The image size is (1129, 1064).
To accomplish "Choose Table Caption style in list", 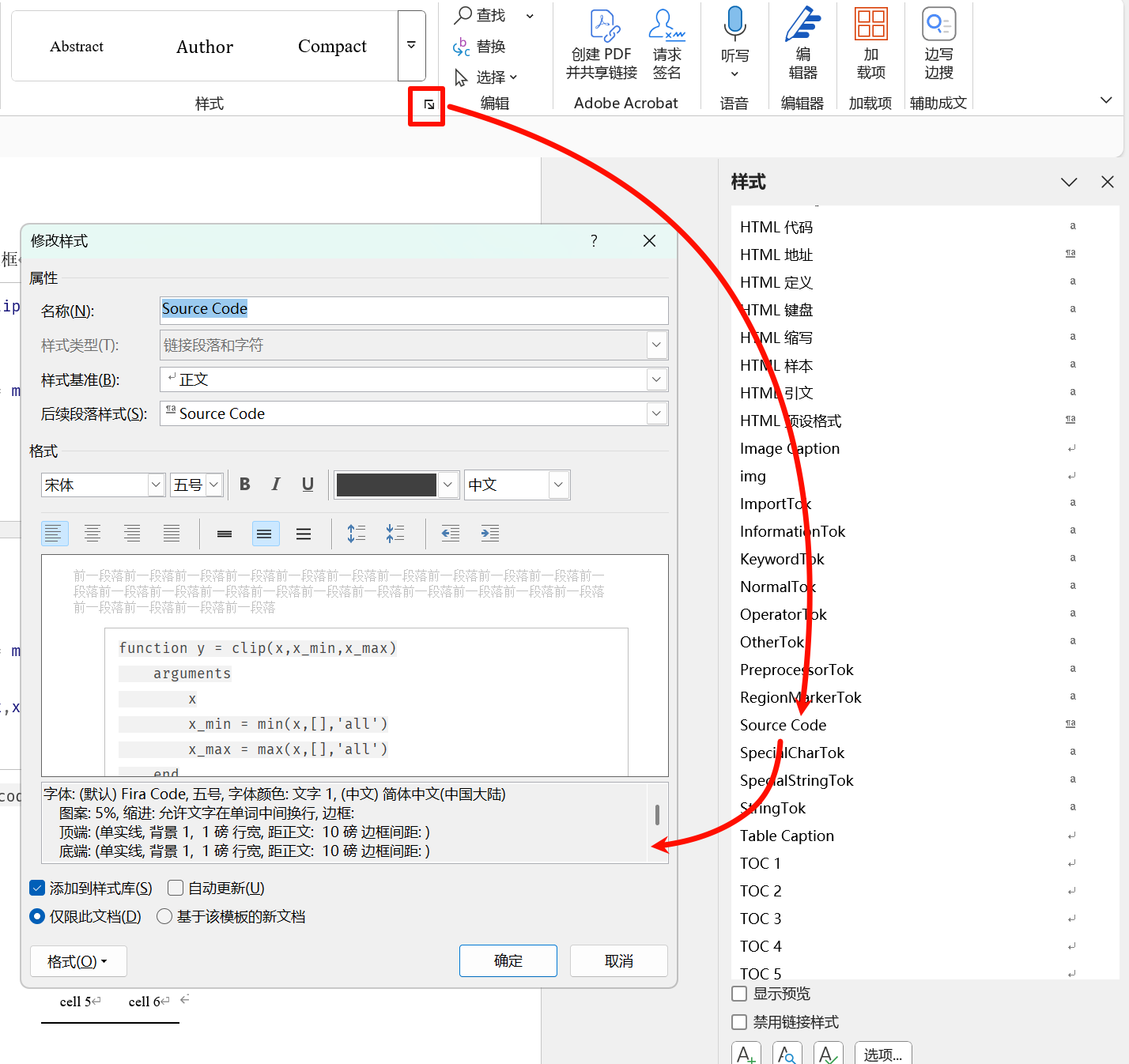I will pos(787,836).
